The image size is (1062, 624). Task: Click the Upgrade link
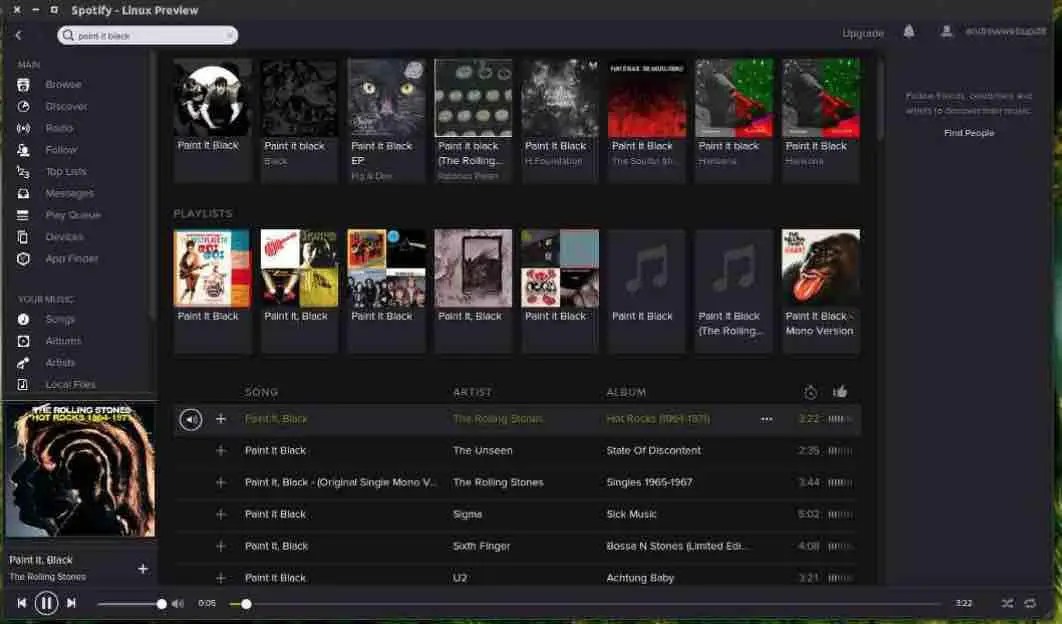[x=863, y=33]
